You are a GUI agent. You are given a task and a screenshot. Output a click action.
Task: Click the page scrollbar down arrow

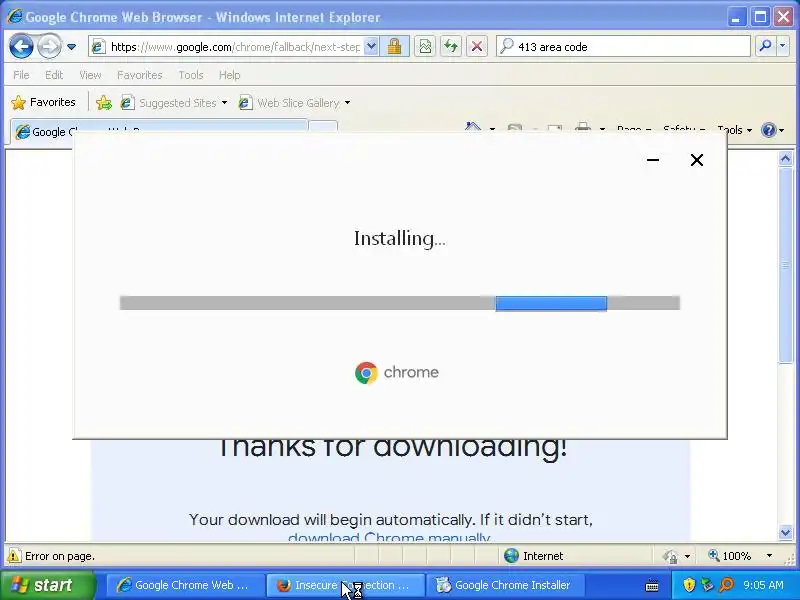click(x=785, y=533)
